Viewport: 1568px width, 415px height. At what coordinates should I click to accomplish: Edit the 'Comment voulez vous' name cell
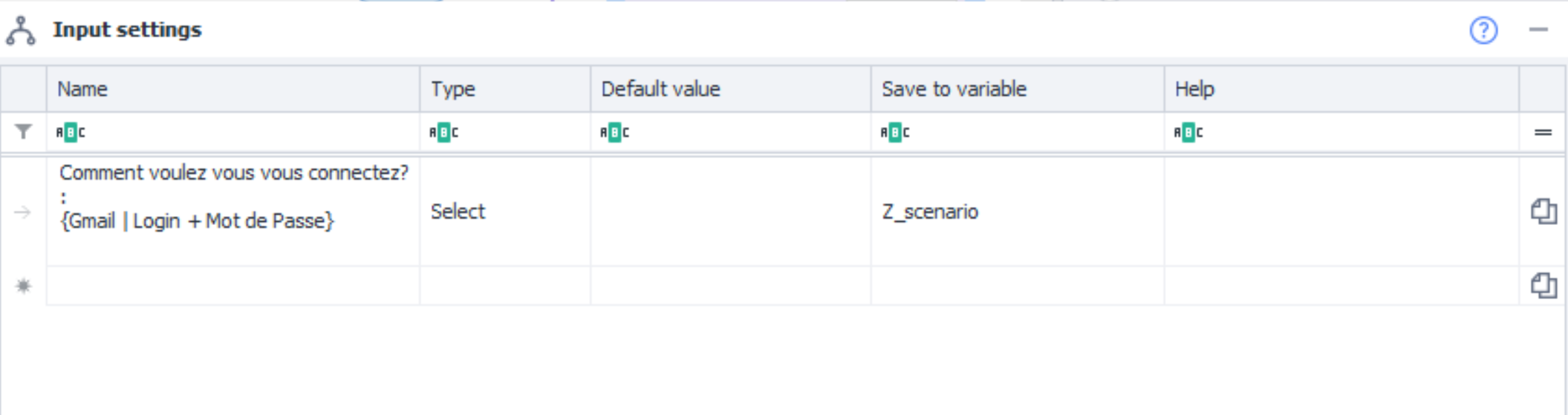(x=233, y=197)
